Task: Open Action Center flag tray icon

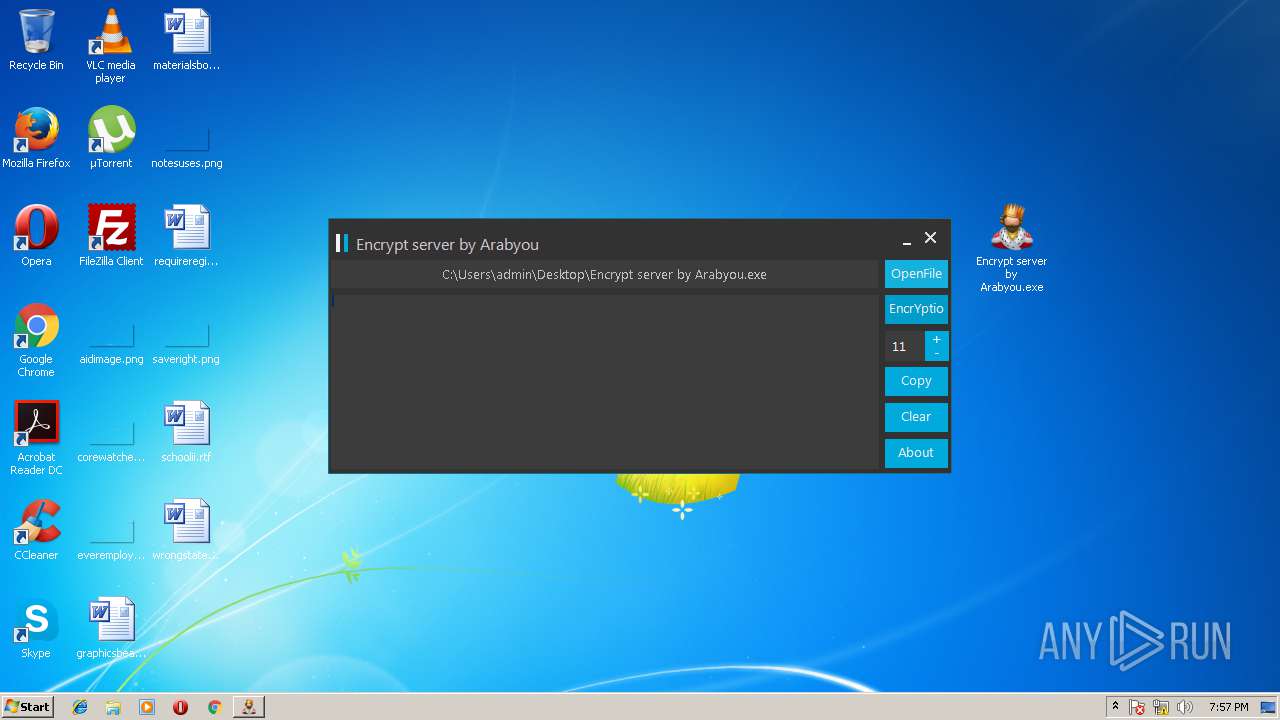Action: [1138, 707]
